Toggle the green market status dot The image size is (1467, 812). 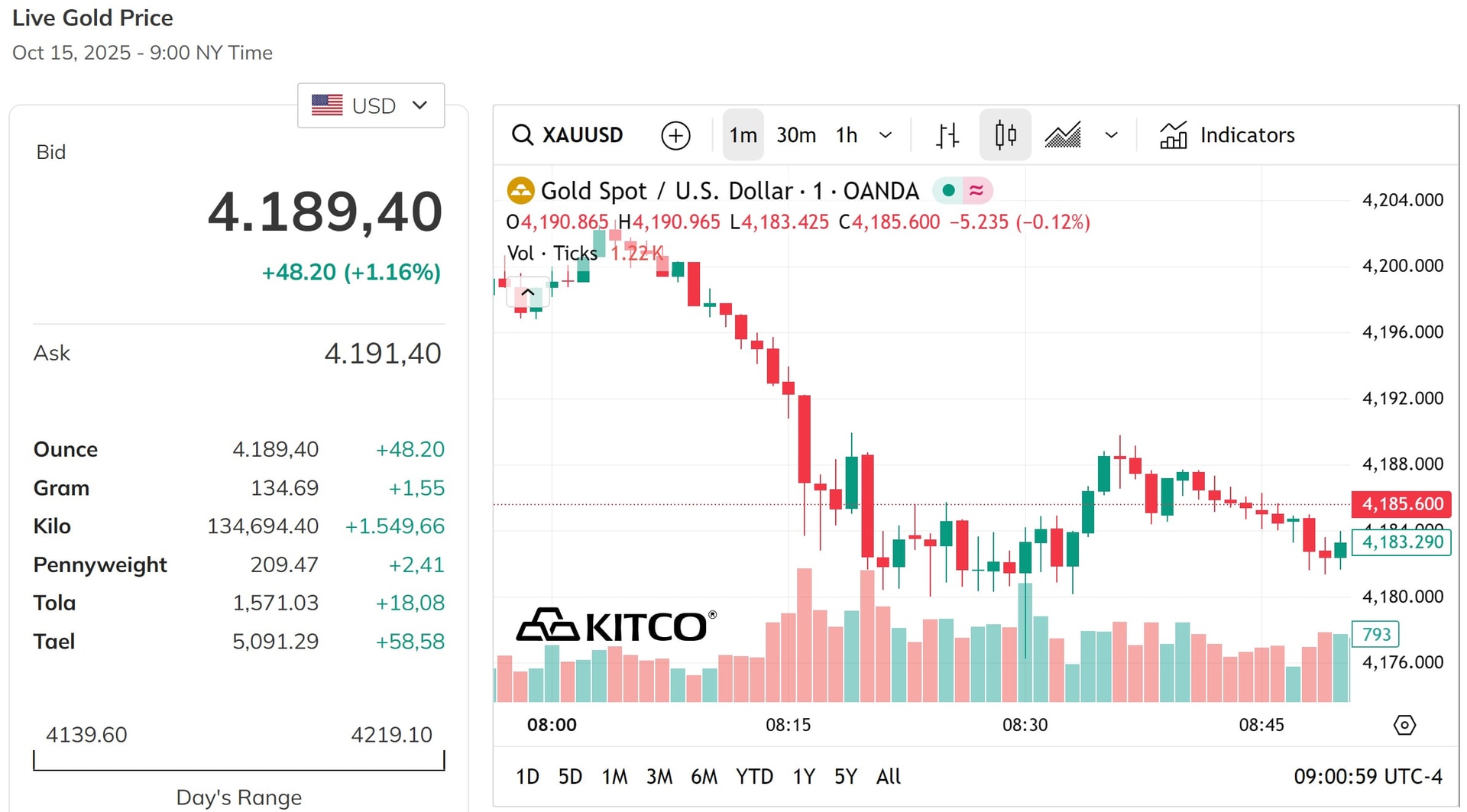tap(948, 190)
